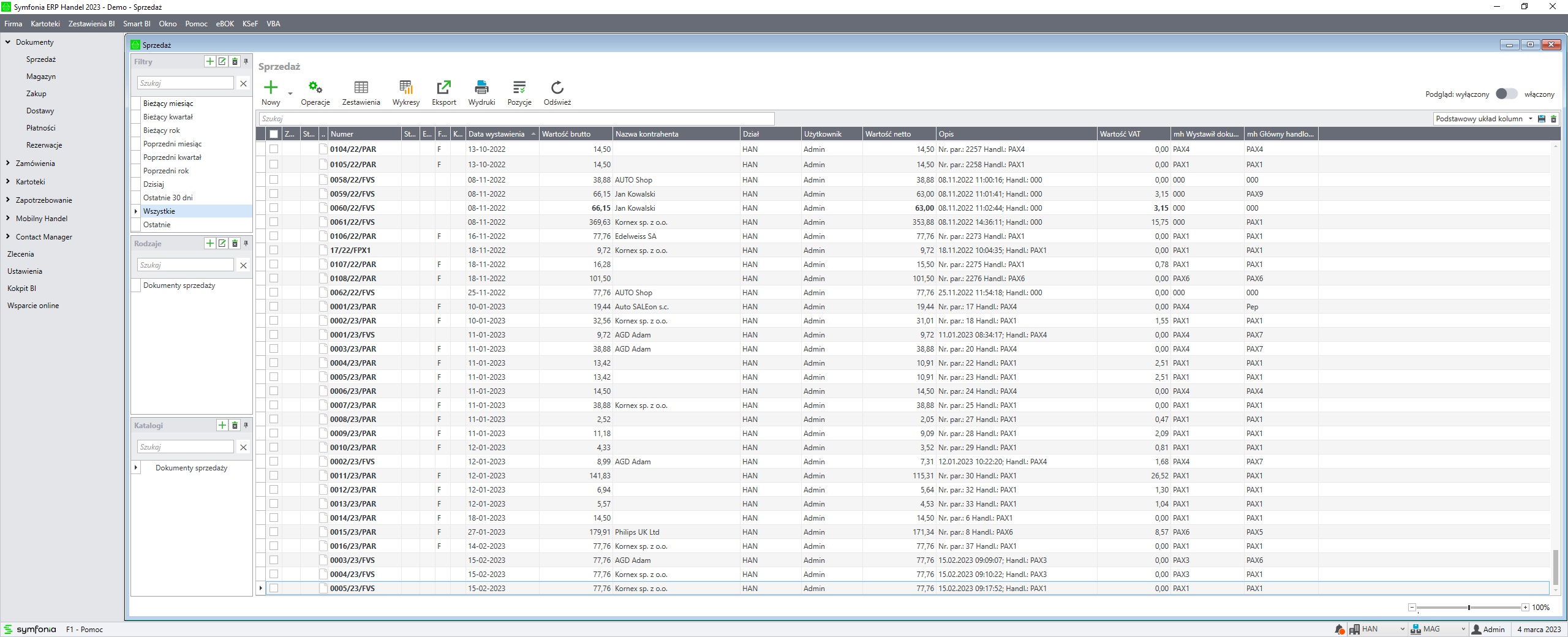The width and height of the screenshot is (1568, 637).
Task: Click the main Szukaj search field
Action: tap(516, 119)
